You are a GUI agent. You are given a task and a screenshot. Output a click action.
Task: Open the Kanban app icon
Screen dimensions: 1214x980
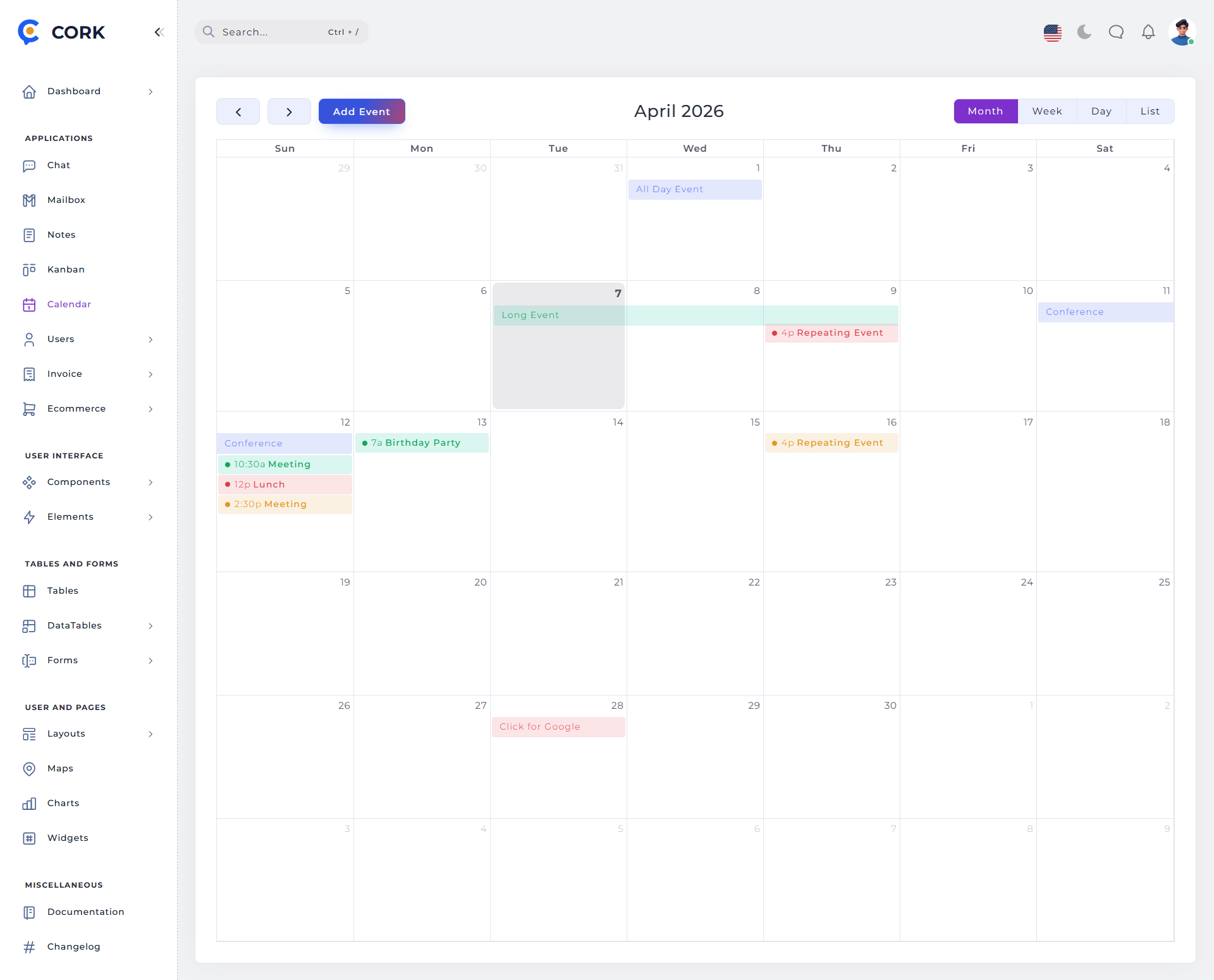click(29, 269)
